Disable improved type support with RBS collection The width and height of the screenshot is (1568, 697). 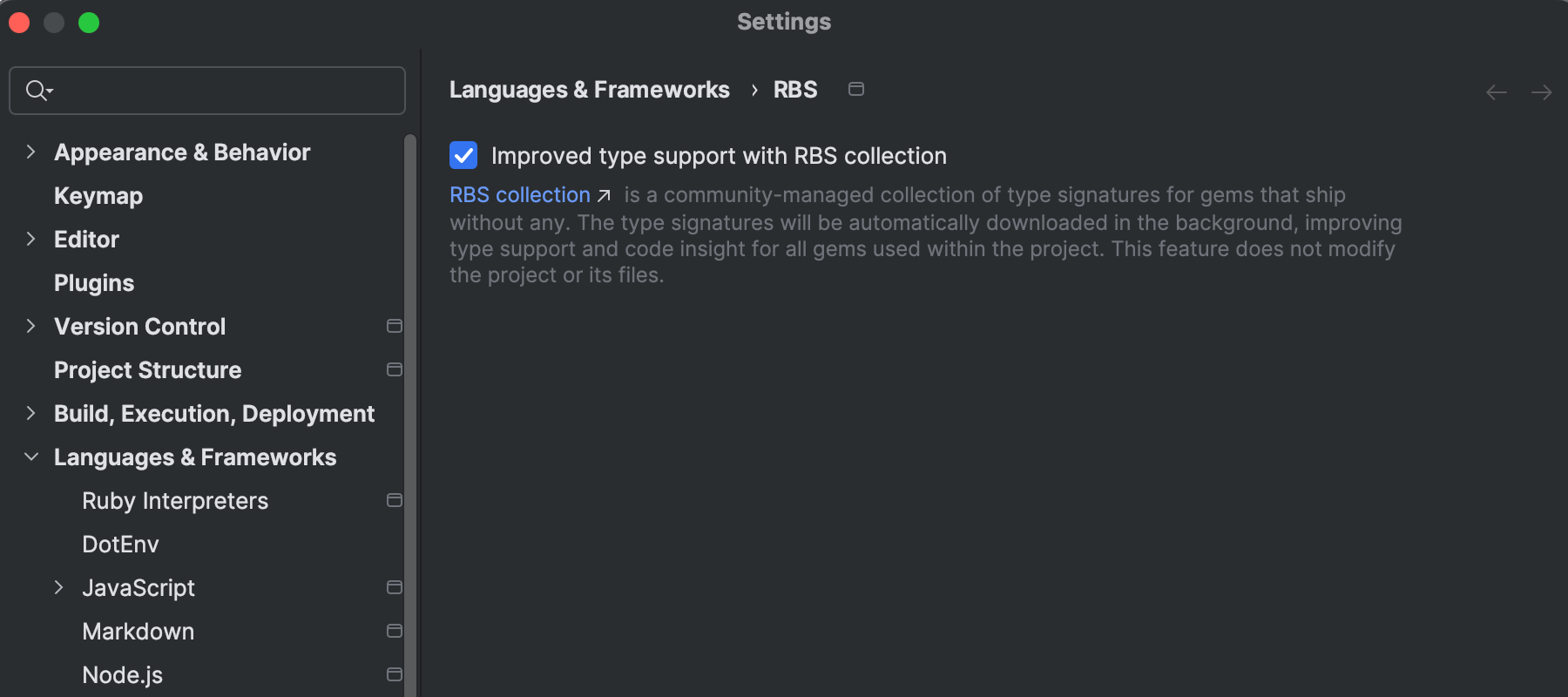coord(463,155)
